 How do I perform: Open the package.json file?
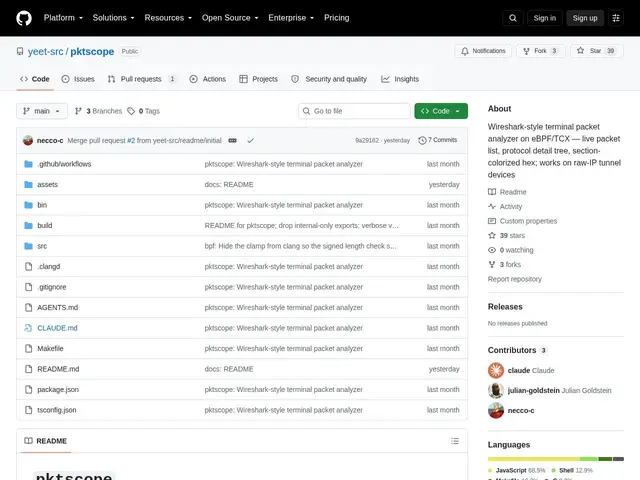point(58,389)
